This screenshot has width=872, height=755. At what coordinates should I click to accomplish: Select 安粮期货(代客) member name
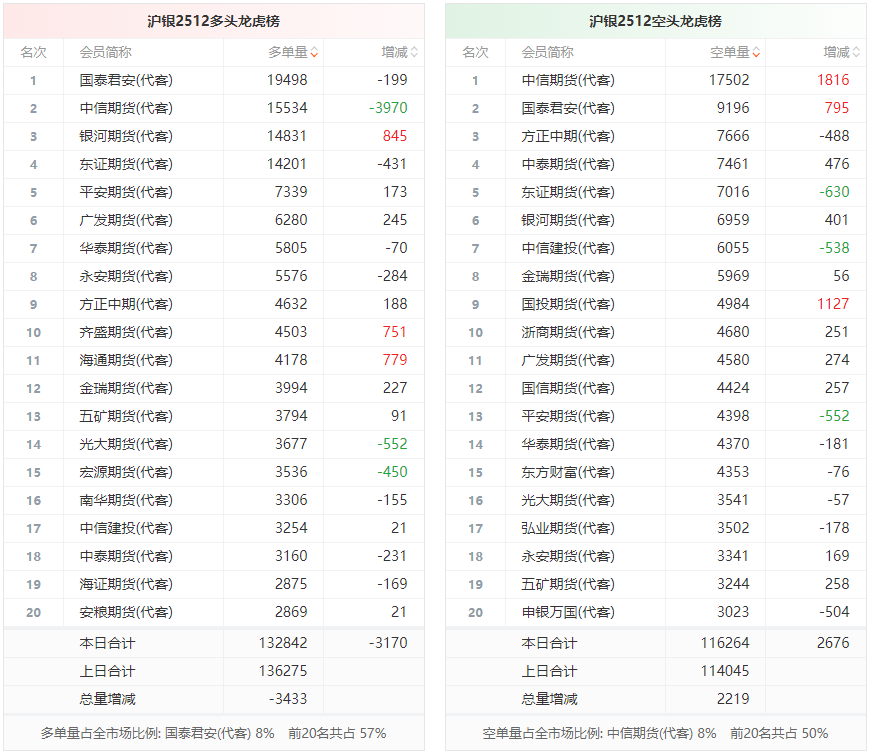(x=126, y=612)
